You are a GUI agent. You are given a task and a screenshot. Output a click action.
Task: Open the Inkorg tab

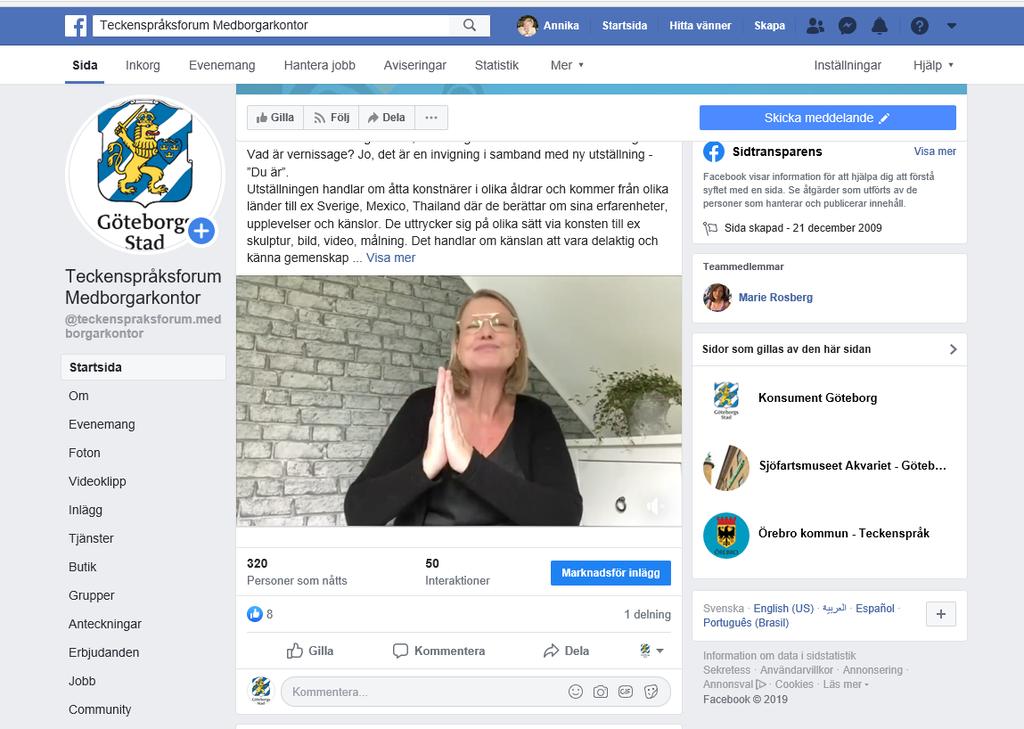(142, 65)
